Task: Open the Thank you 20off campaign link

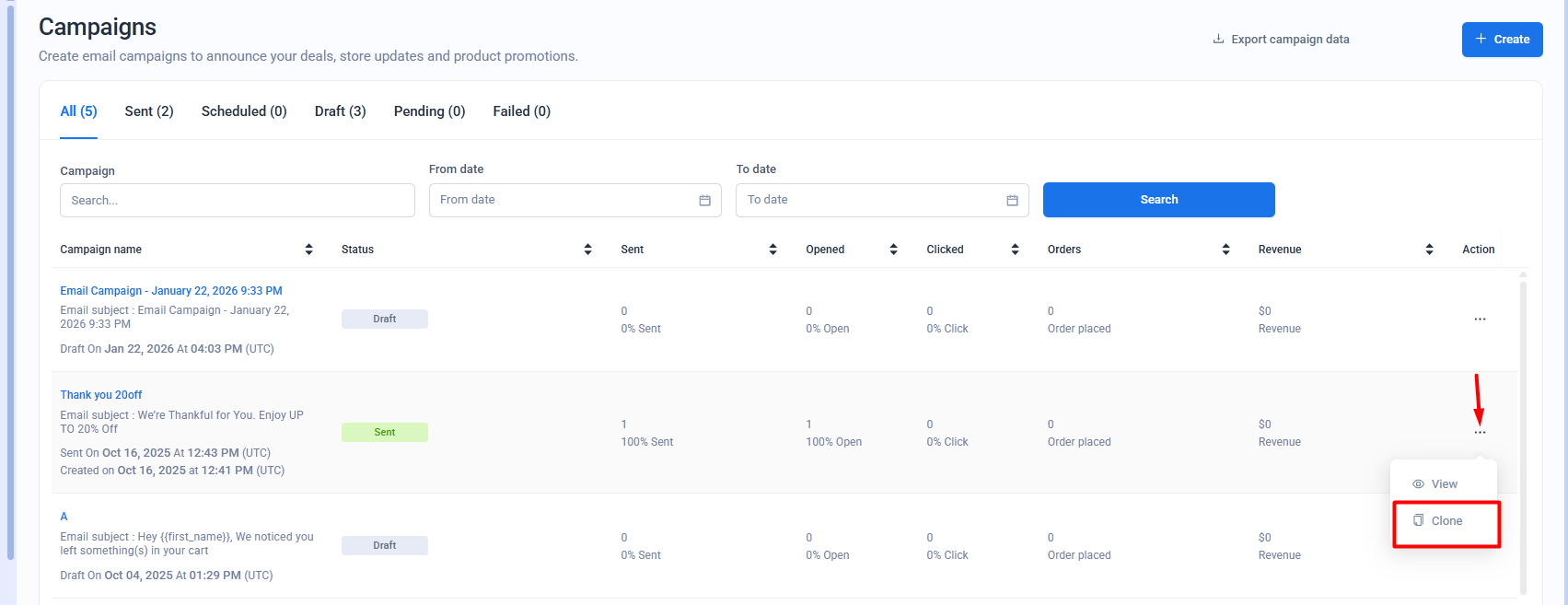Action: click(x=101, y=395)
